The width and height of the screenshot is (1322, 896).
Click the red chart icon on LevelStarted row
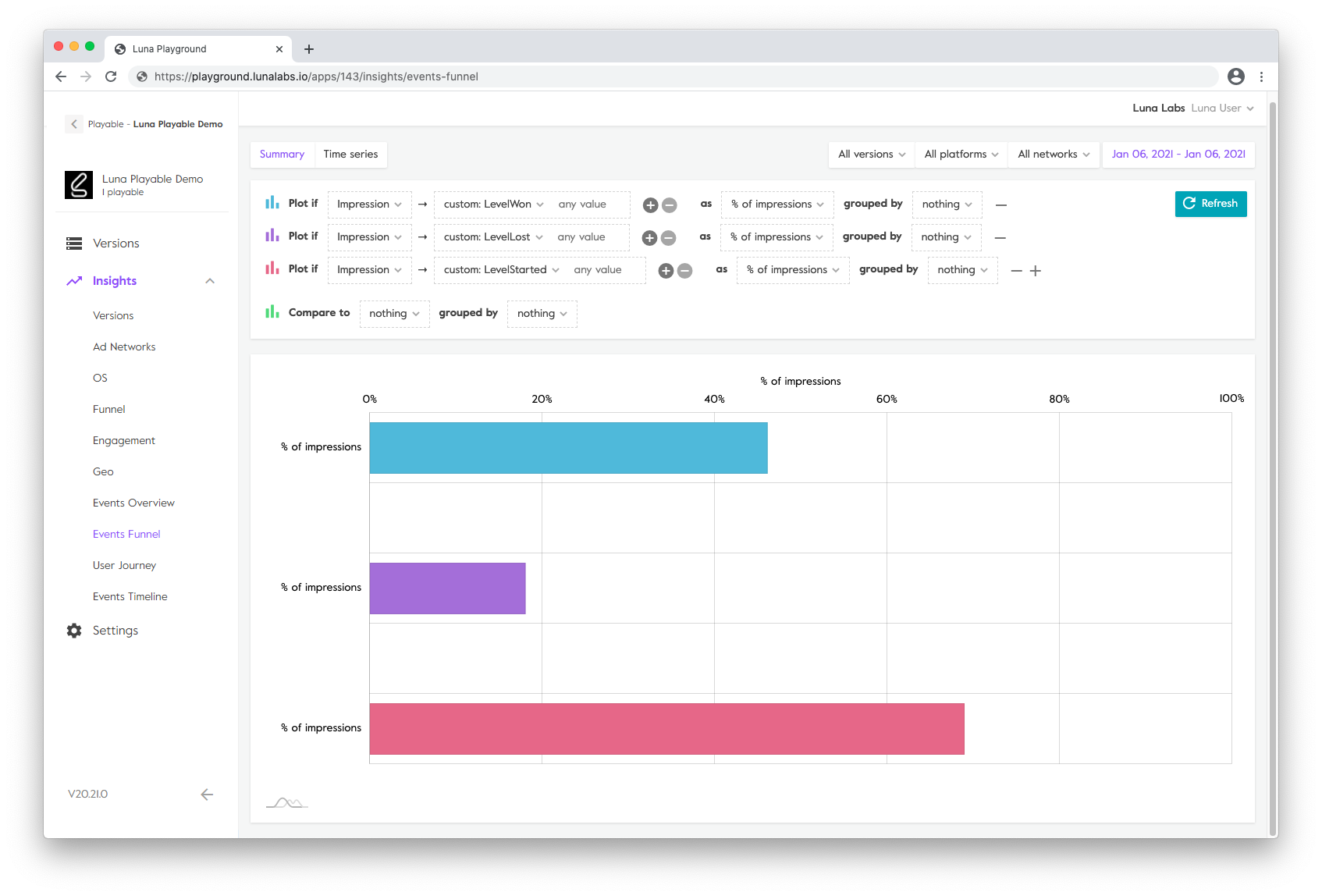coord(272,268)
